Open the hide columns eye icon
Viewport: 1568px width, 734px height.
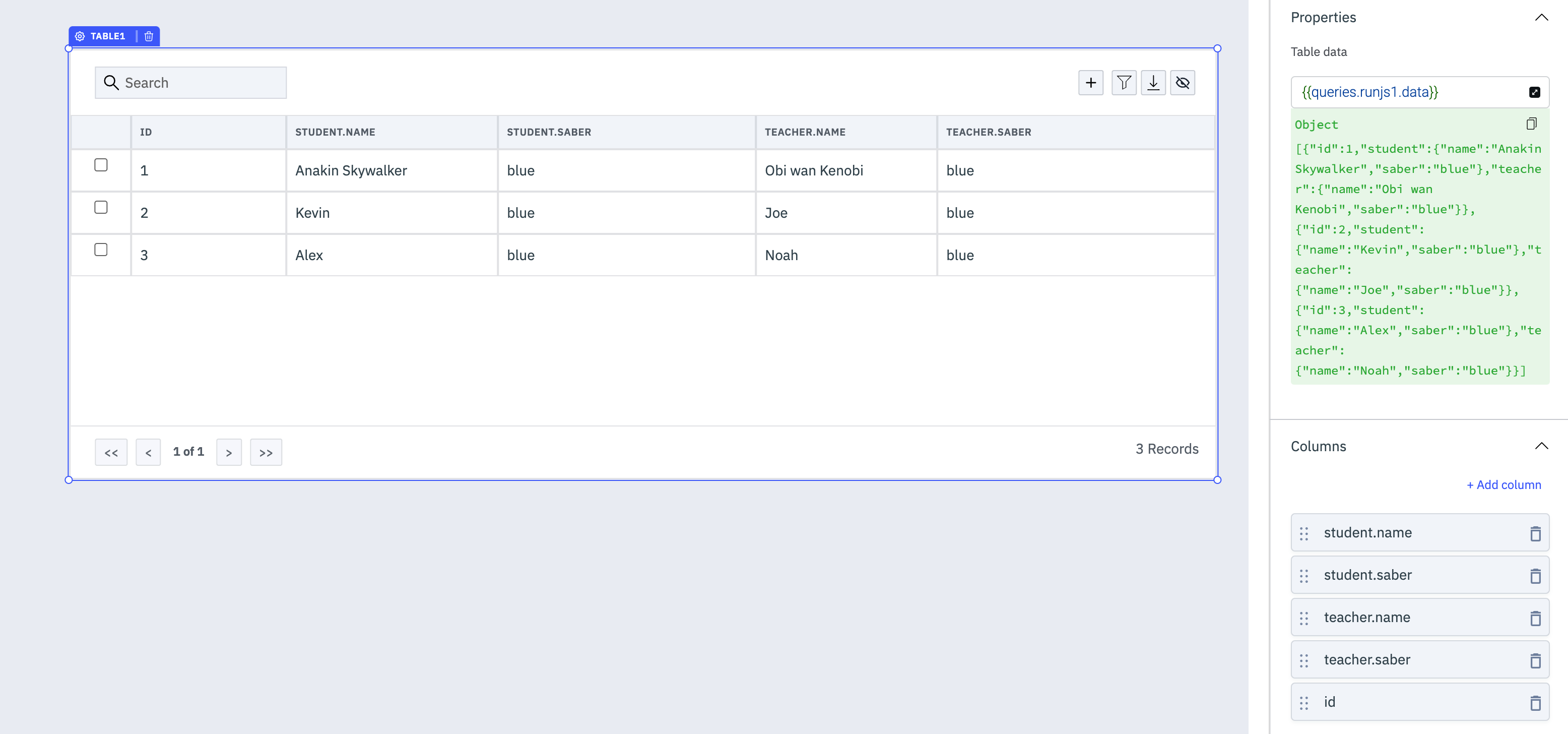[1182, 83]
